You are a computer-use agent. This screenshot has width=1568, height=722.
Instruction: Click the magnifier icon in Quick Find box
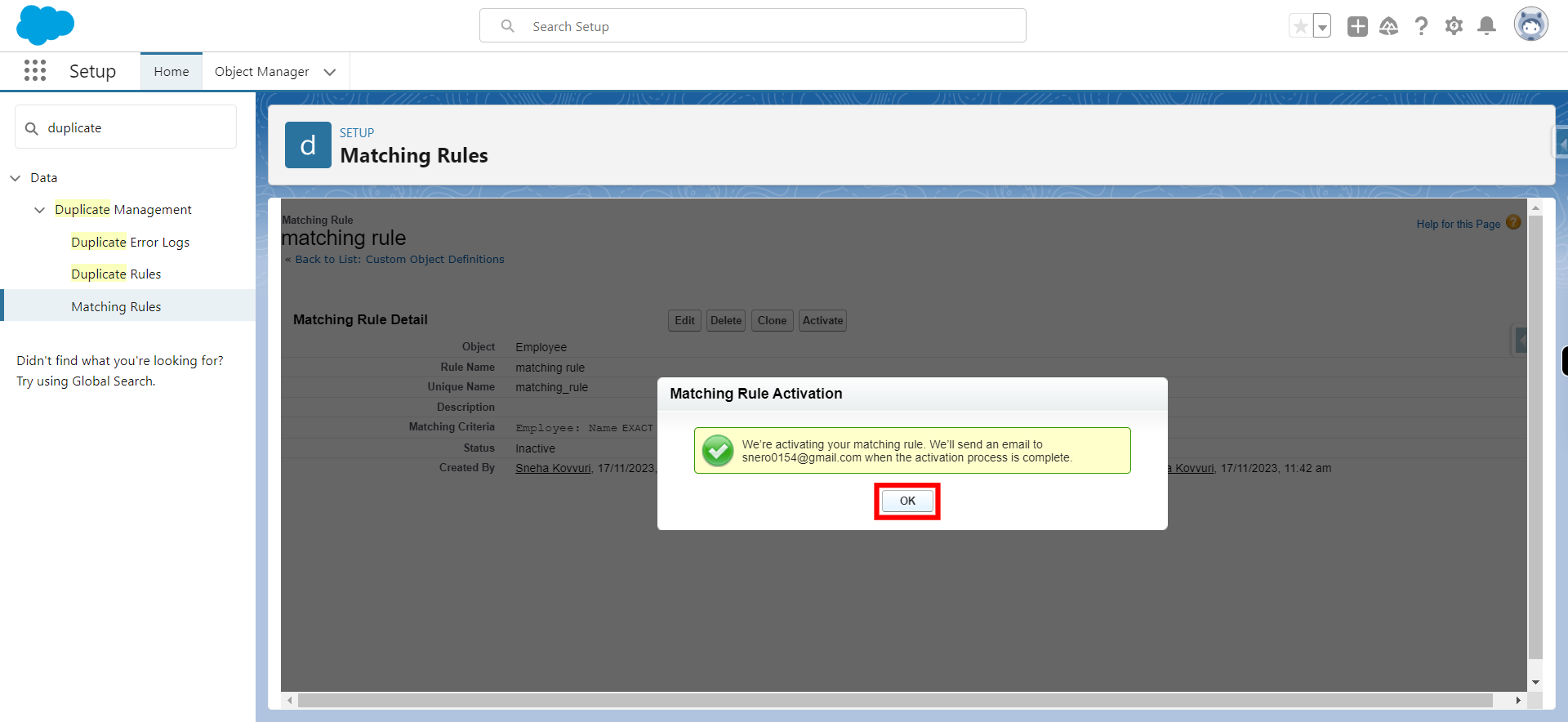tap(32, 128)
